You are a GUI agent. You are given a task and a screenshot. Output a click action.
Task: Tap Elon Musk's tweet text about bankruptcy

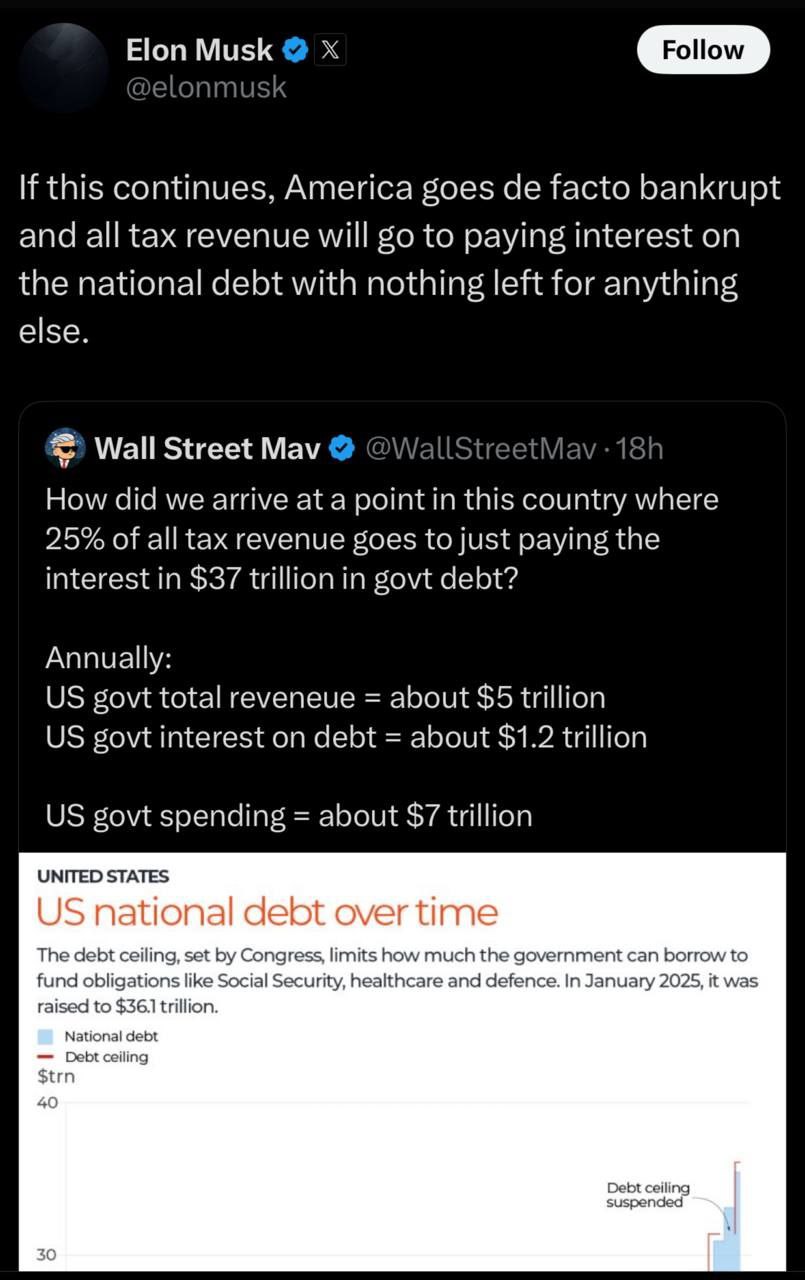(x=400, y=260)
